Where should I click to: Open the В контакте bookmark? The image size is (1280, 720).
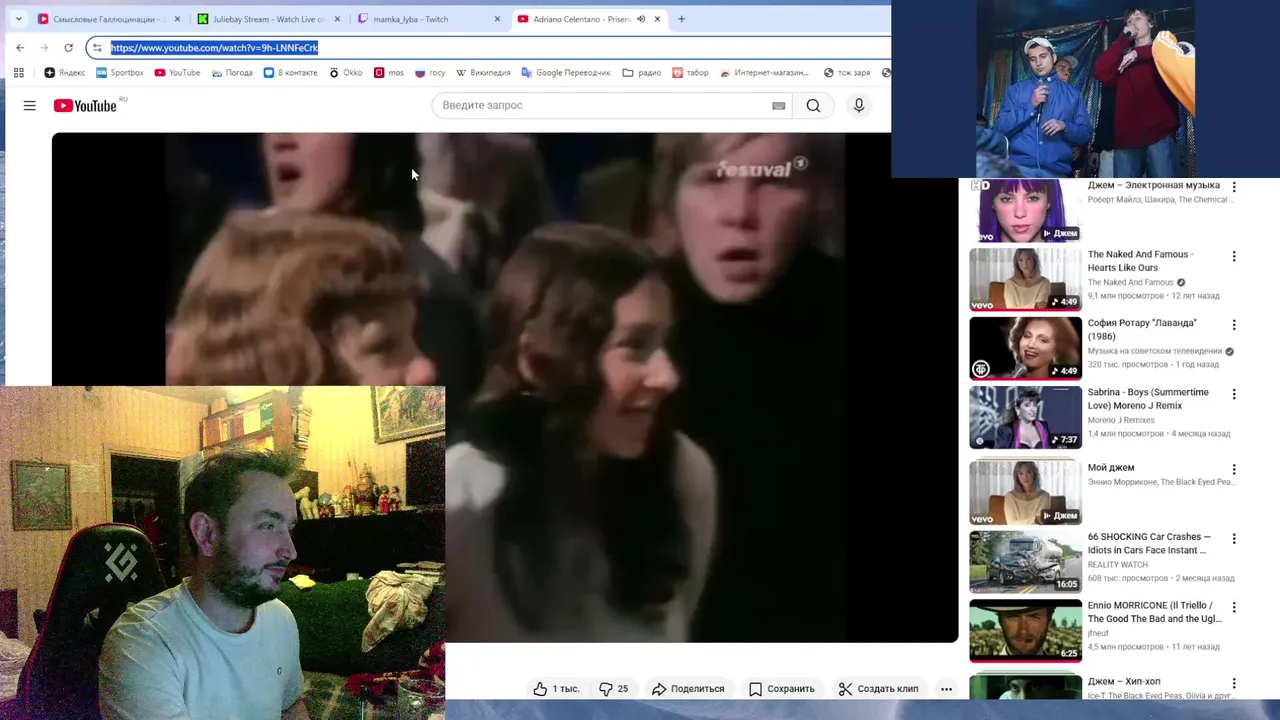point(290,72)
